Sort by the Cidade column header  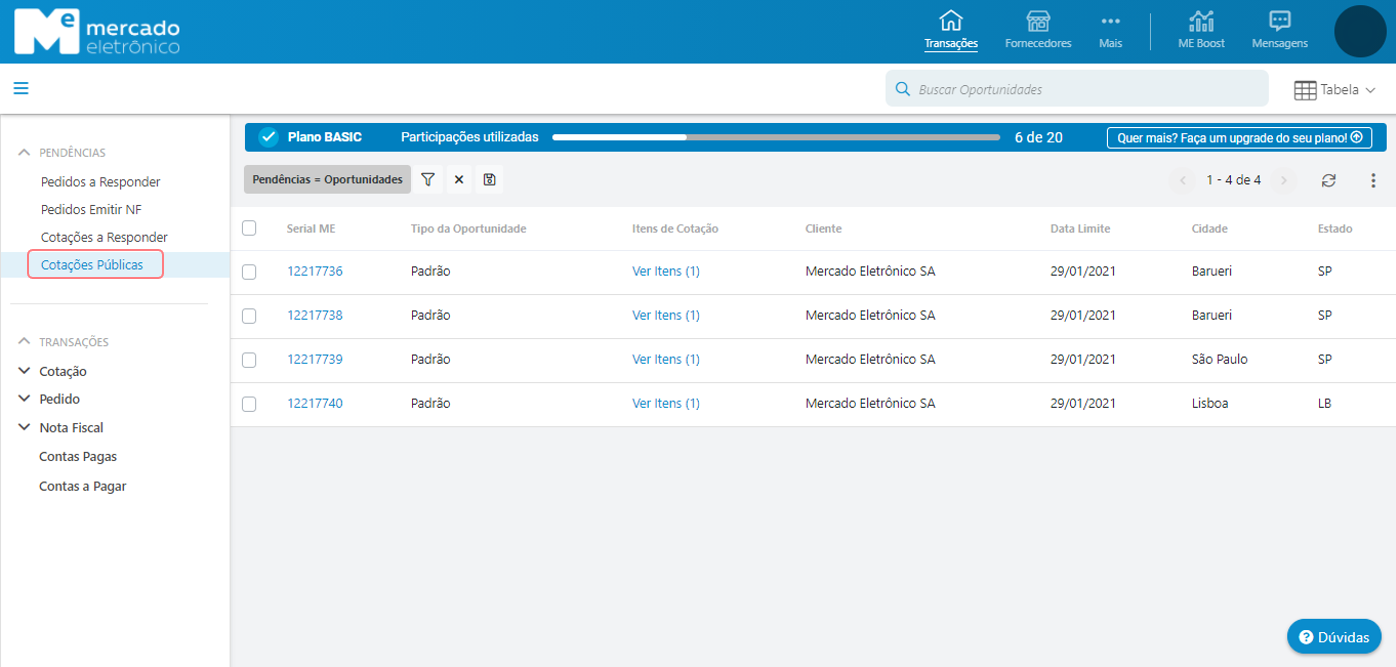pyautogui.click(x=1210, y=229)
